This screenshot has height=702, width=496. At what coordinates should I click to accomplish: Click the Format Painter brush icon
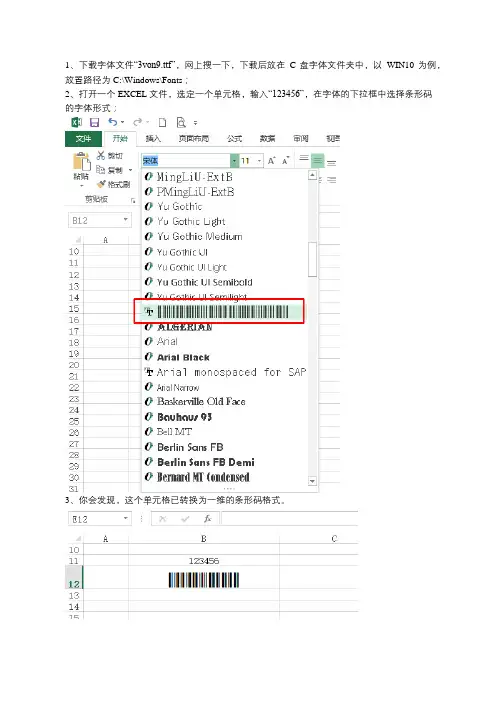tap(101, 184)
